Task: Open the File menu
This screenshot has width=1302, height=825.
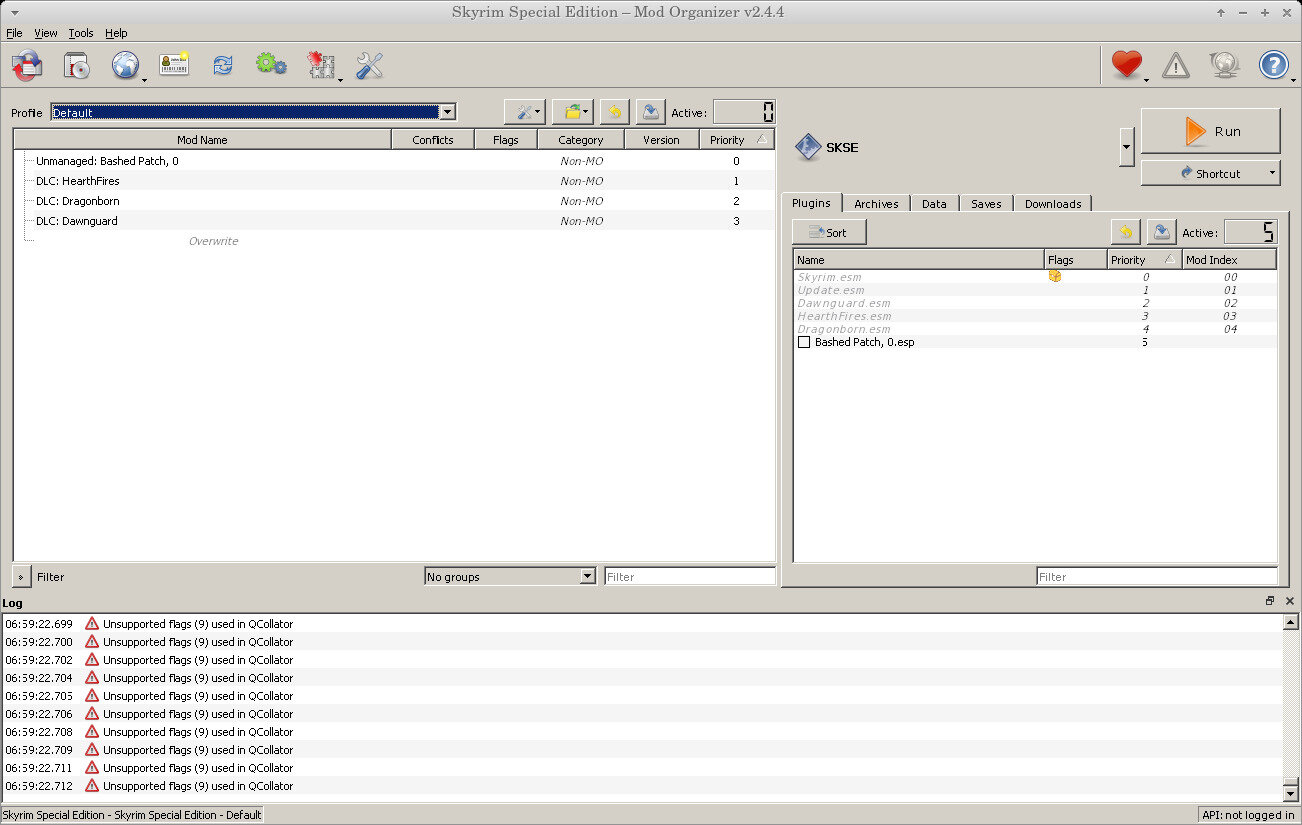Action: click(x=14, y=33)
